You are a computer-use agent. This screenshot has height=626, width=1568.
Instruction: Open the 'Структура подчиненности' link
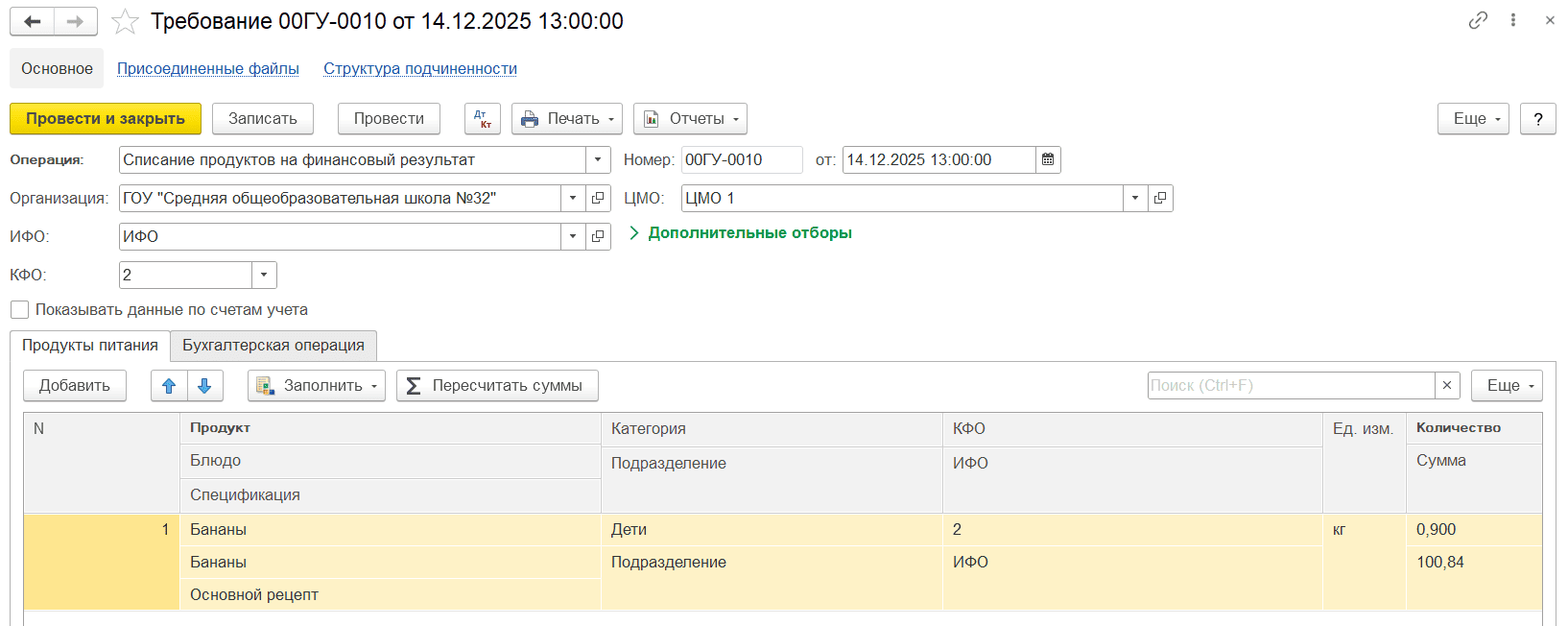click(419, 69)
